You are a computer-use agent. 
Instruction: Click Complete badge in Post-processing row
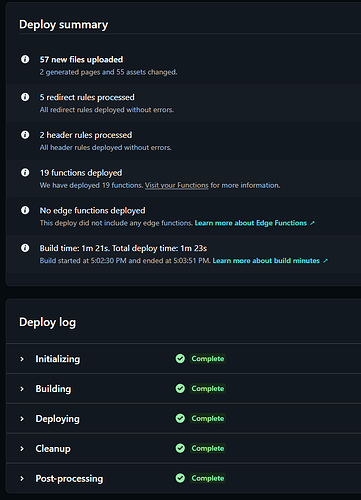(x=208, y=478)
